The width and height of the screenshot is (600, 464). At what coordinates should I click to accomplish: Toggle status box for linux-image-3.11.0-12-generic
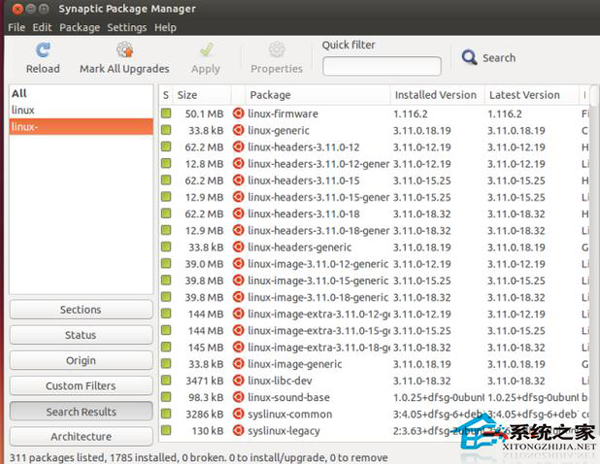[x=166, y=264]
